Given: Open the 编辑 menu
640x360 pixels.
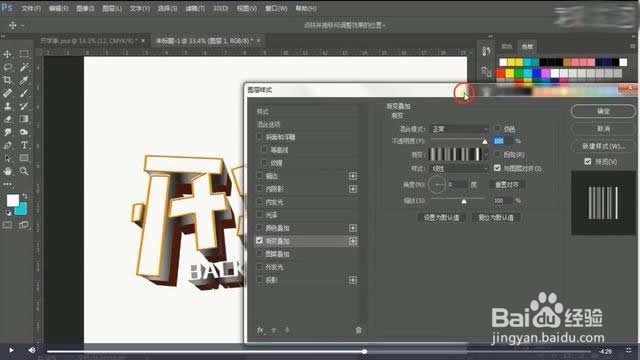Looking at the screenshot, I should tap(58, 8).
